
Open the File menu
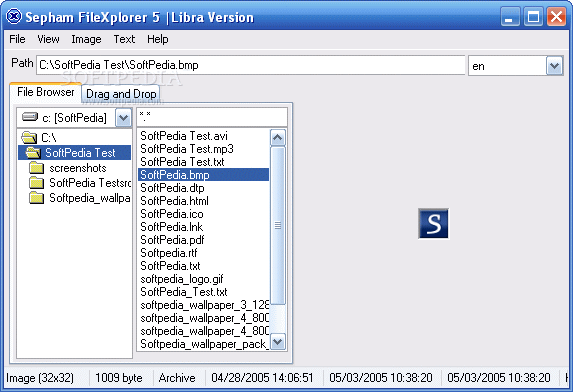(17, 39)
